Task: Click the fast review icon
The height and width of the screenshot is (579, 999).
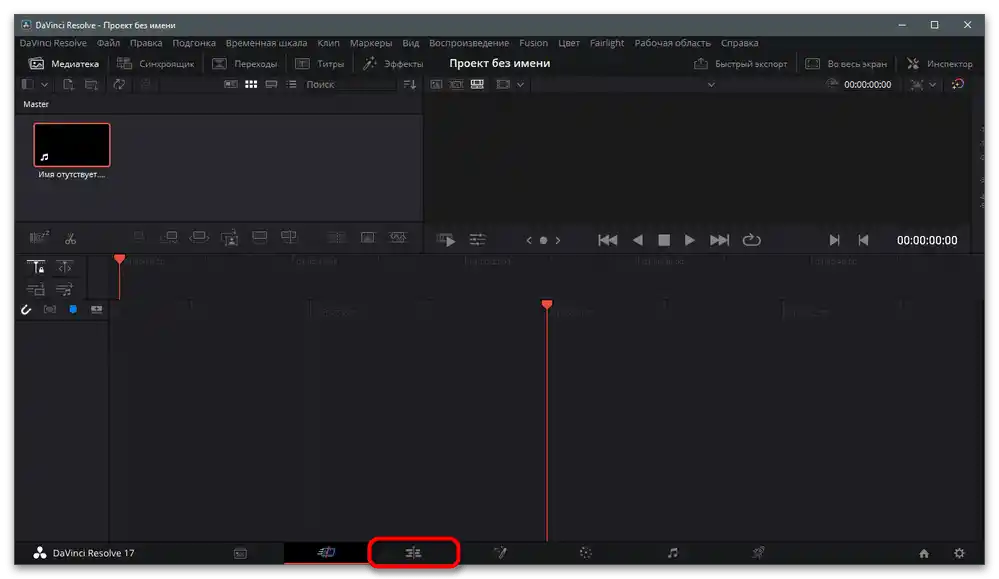Action: (446, 240)
